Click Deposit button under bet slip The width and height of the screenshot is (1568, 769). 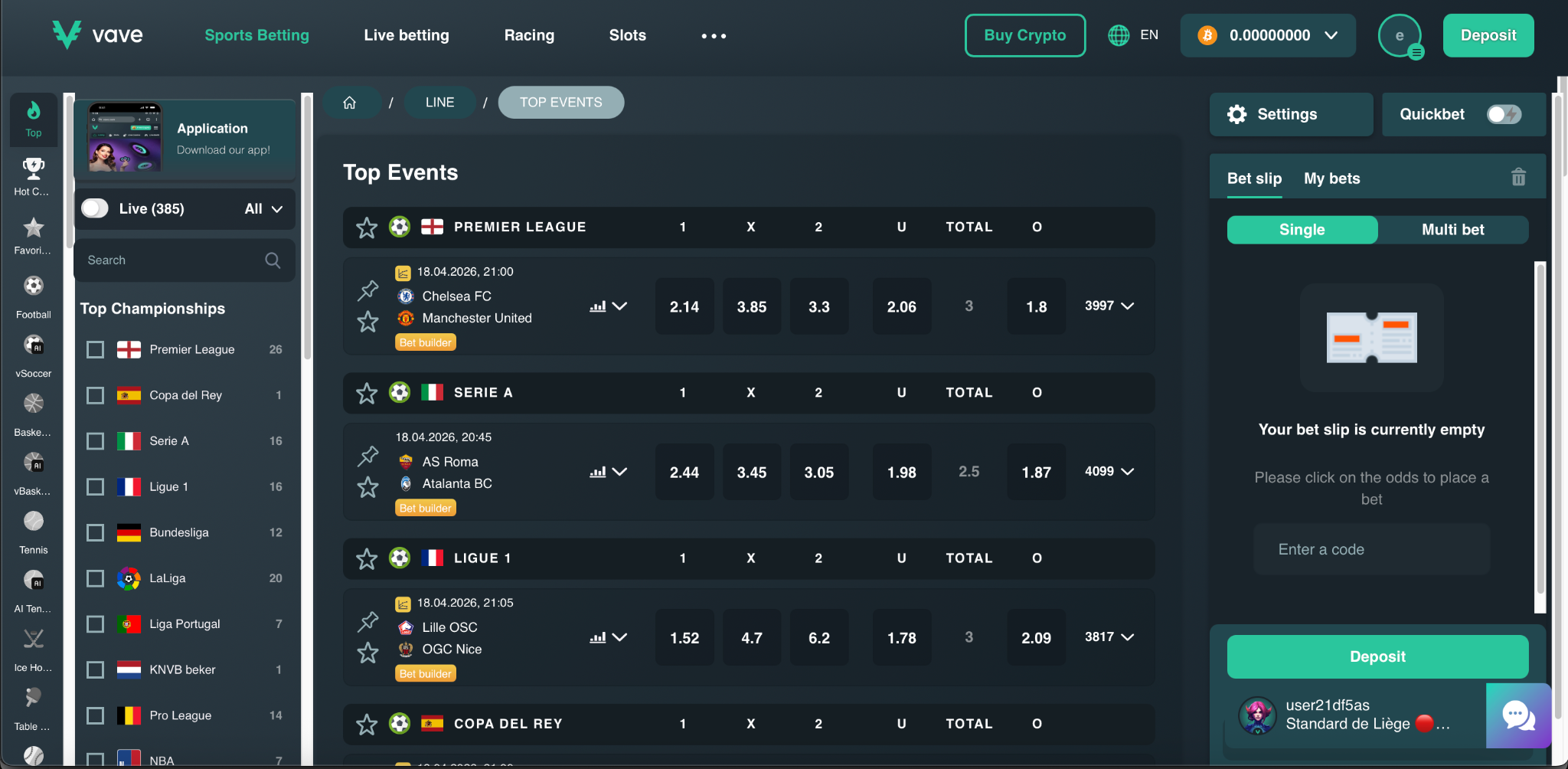point(1377,656)
